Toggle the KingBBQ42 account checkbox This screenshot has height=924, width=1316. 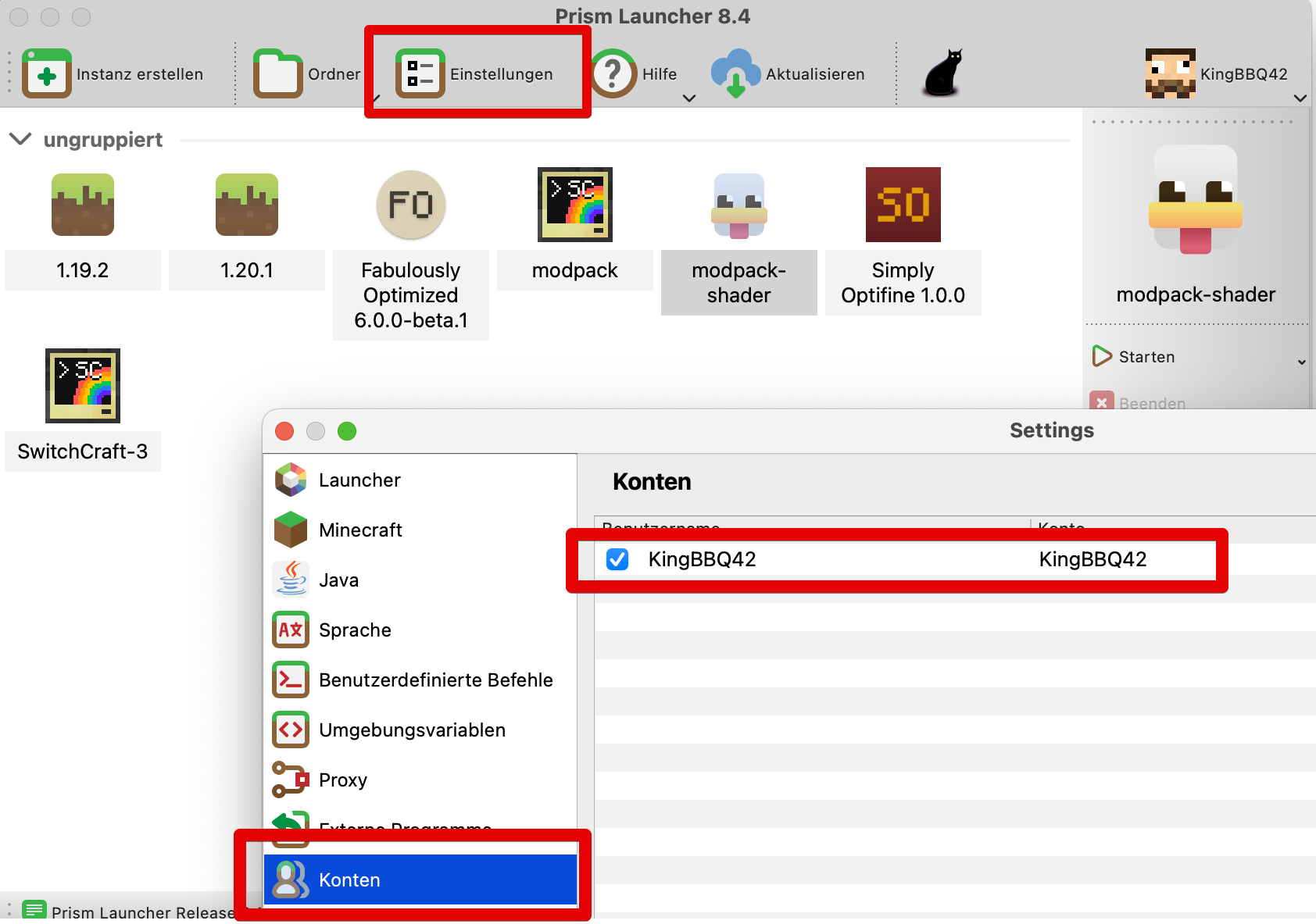tap(617, 559)
